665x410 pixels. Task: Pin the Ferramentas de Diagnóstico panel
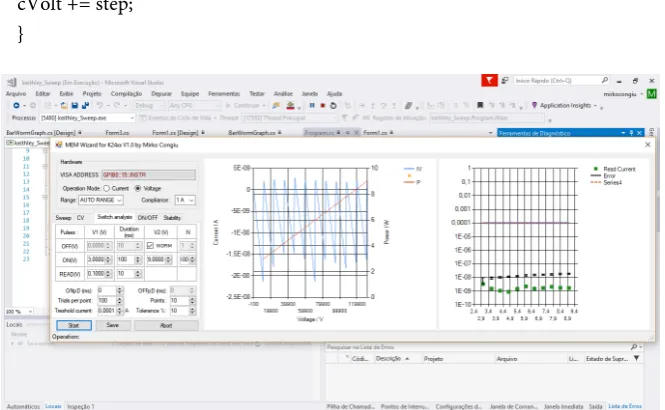click(x=631, y=133)
